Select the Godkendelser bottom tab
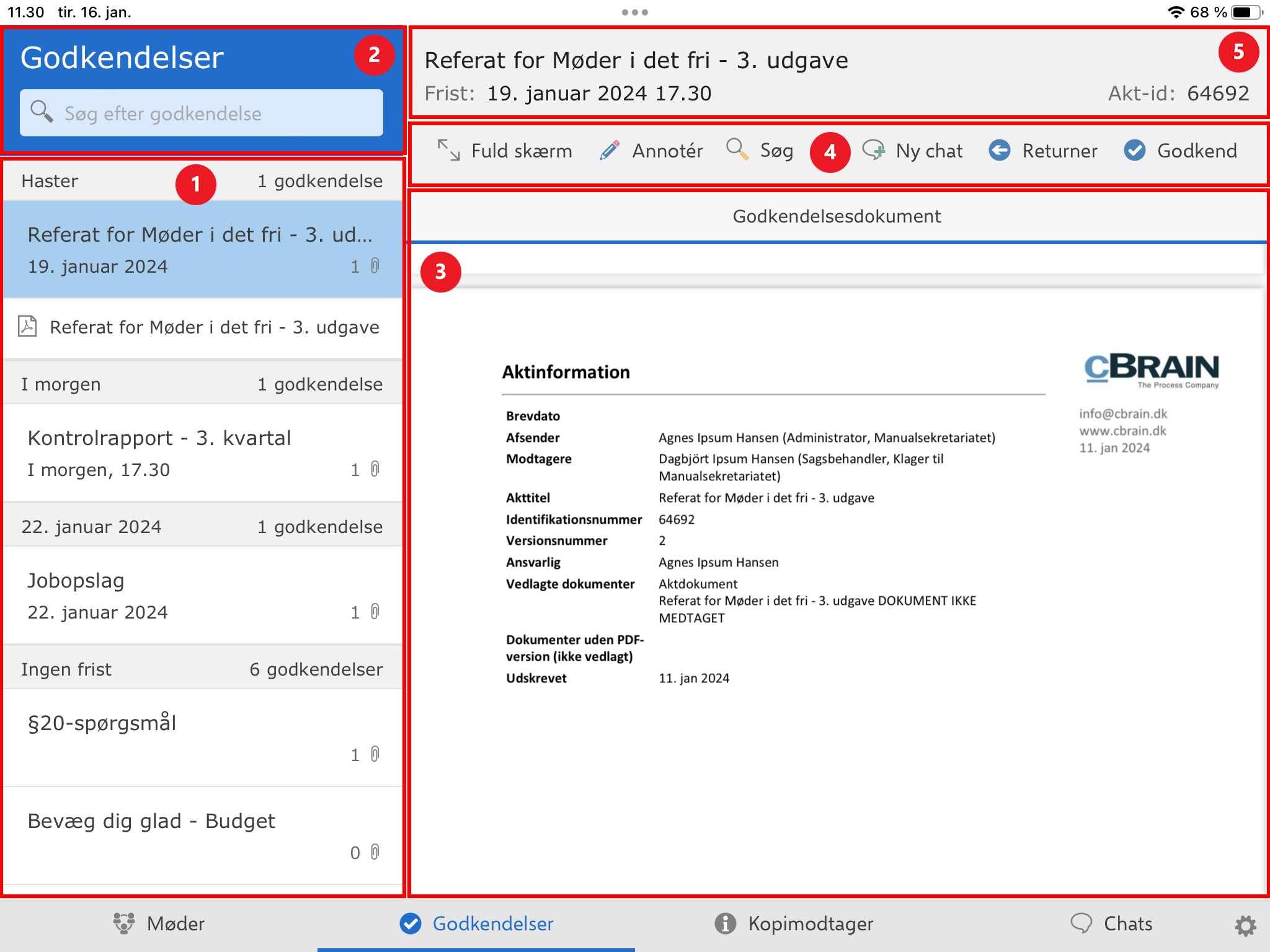 pos(476,923)
